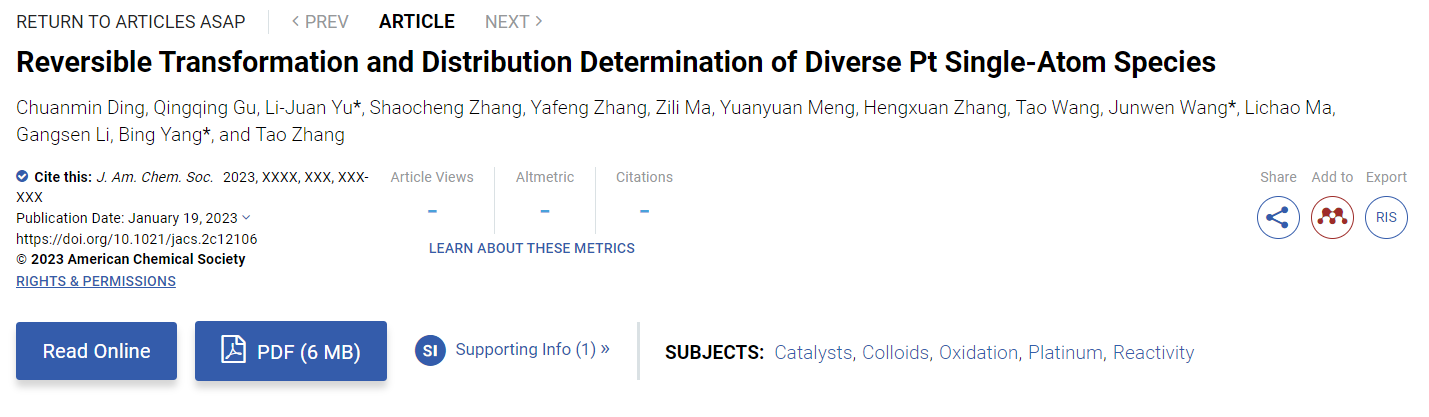Go to the NEXT article
The width and height of the screenshot is (1429, 417).
(514, 21)
